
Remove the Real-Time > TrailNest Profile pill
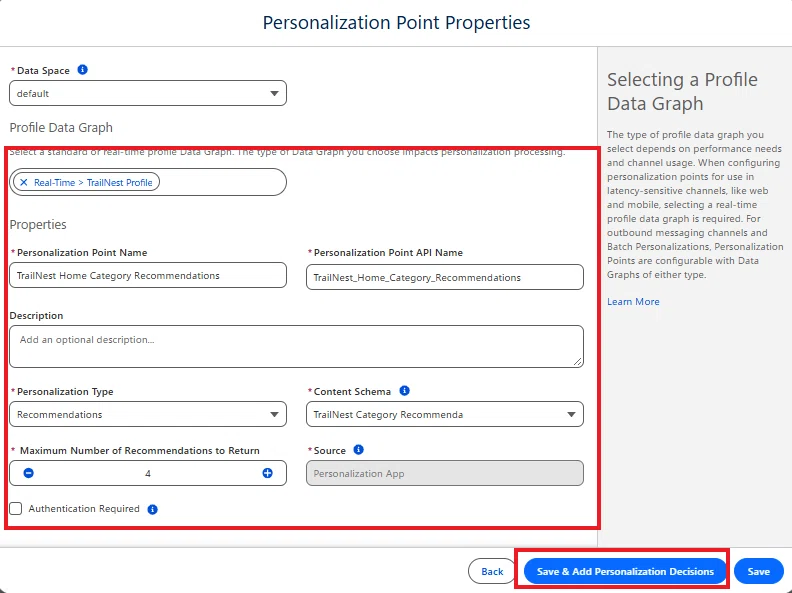[x=24, y=182]
